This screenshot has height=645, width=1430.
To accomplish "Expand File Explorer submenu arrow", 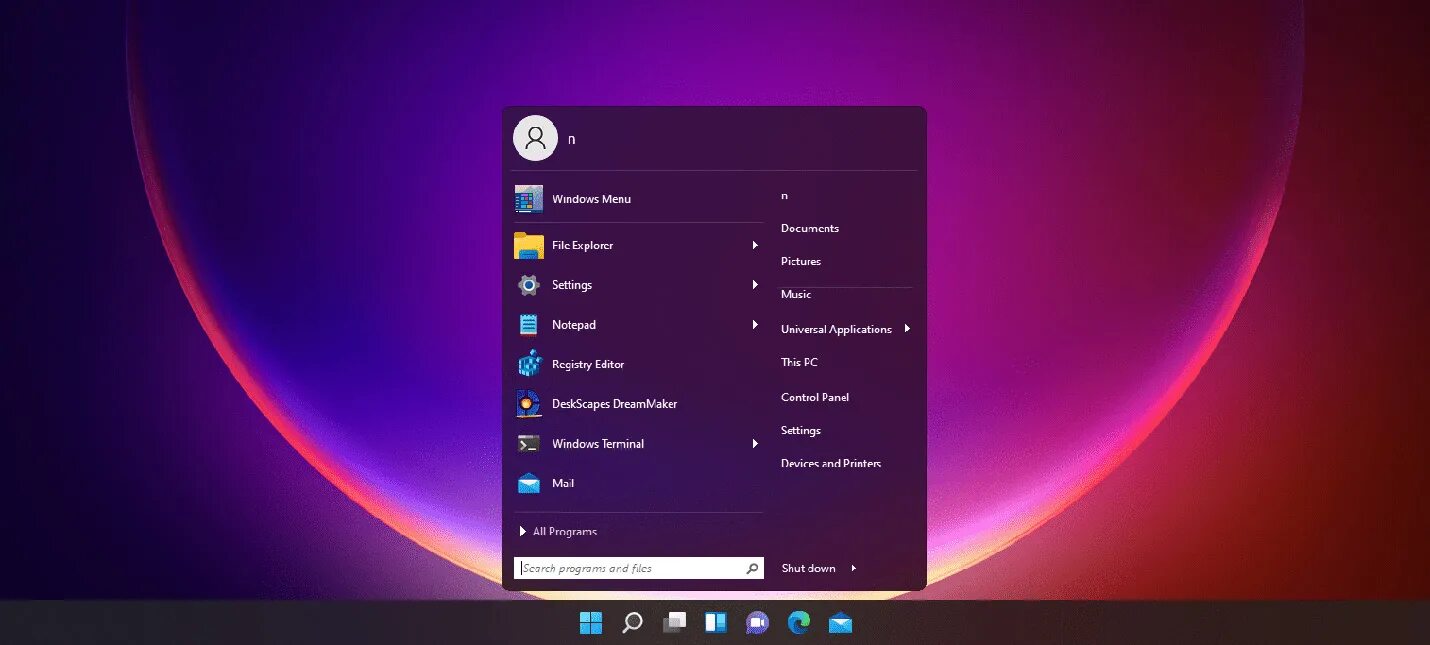I will [755, 245].
